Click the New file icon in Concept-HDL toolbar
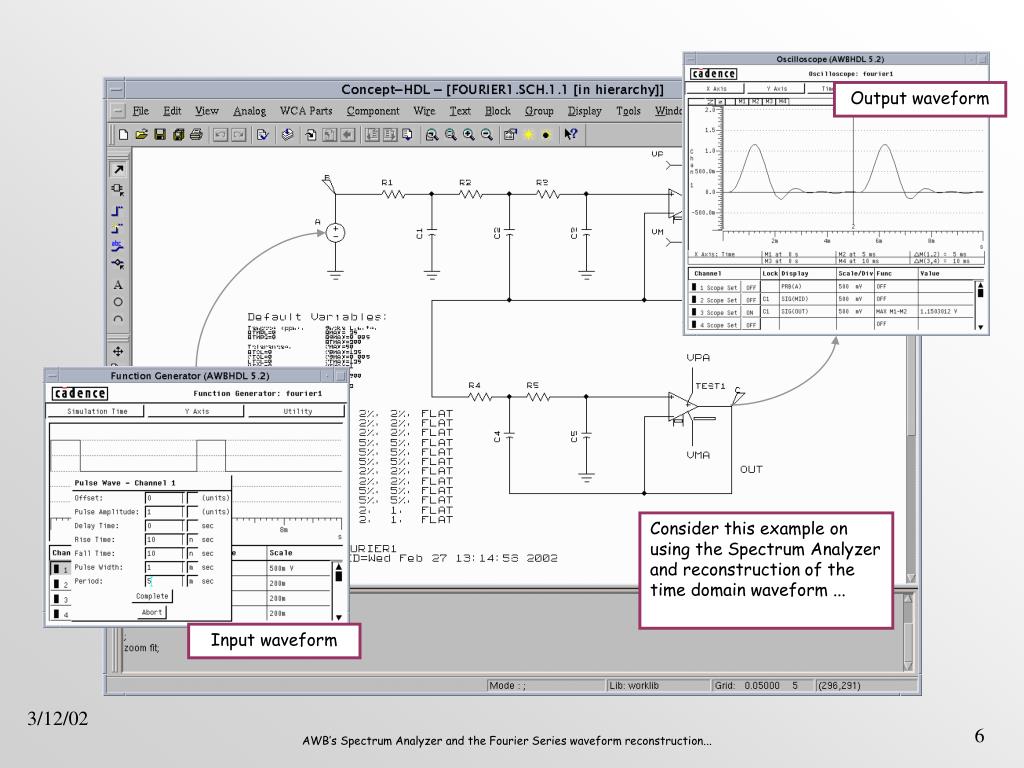This screenshot has height=768, width=1024. pos(123,135)
